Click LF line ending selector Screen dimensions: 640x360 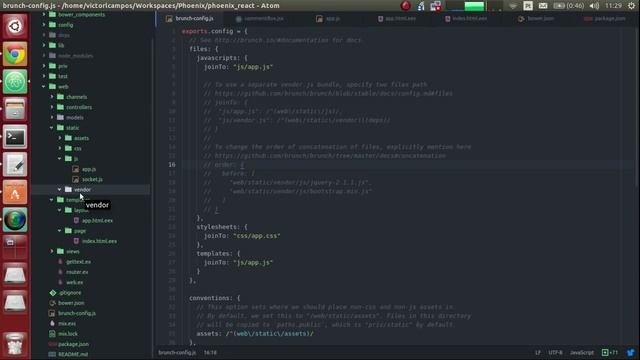pyautogui.click(x=538, y=352)
